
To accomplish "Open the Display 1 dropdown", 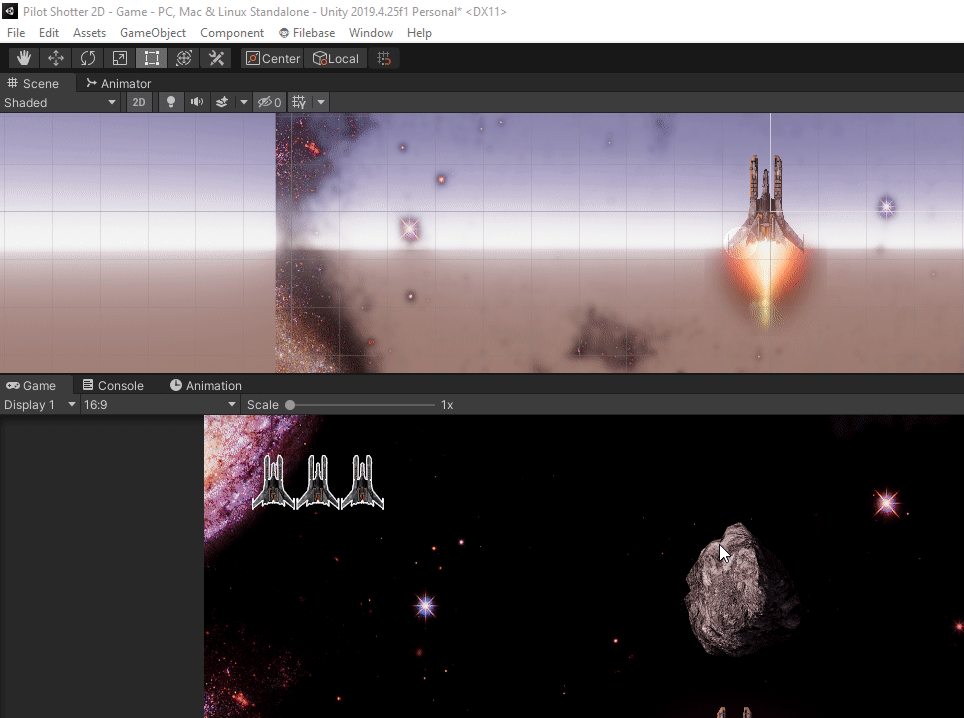I will pyautogui.click(x=39, y=404).
